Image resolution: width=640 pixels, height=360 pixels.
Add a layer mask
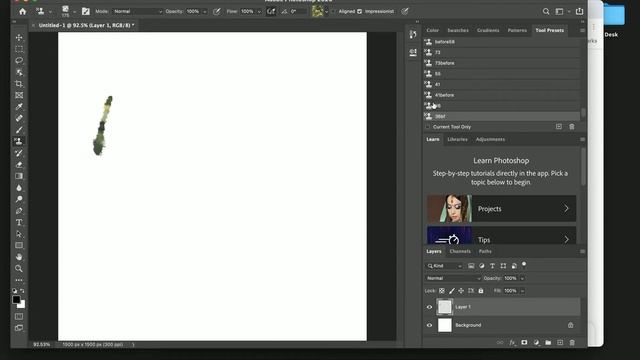(524, 342)
